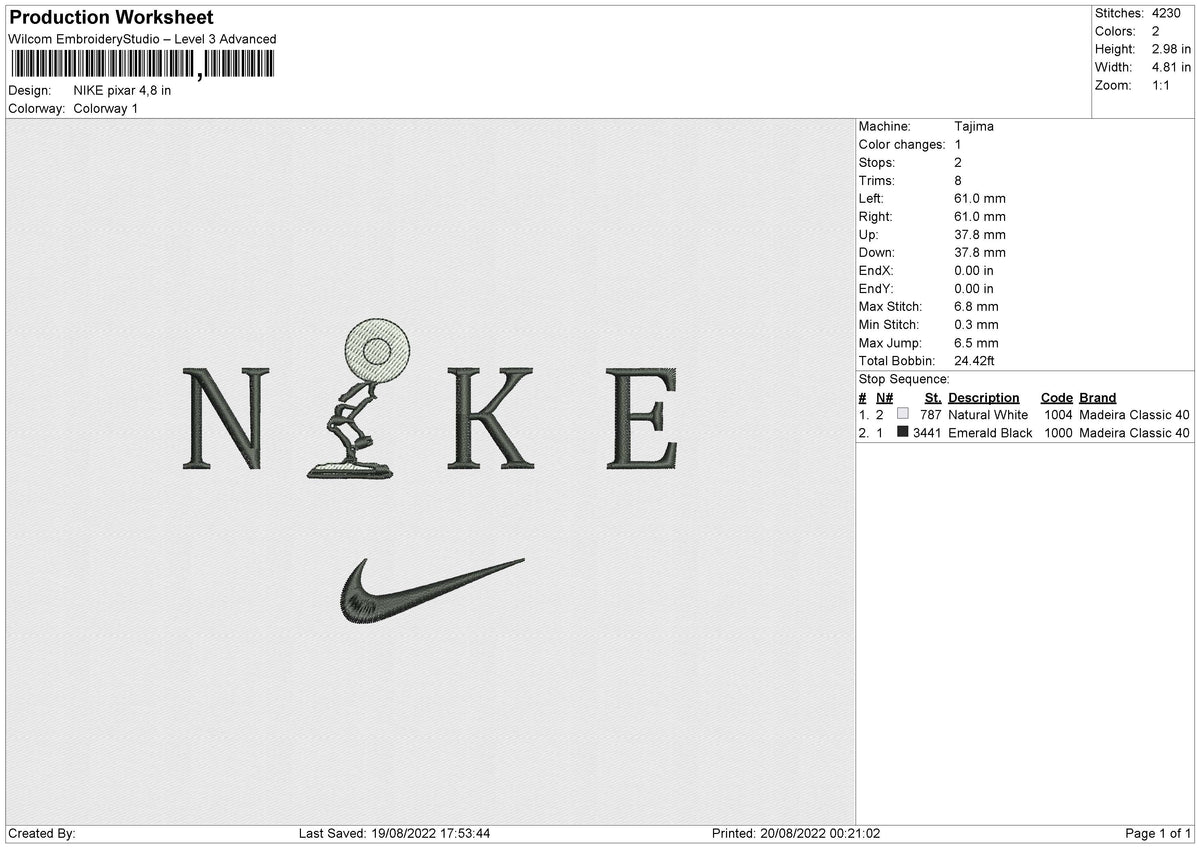The width and height of the screenshot is (1200, 848).
Task: Click the Stops value 2
Action: click(959, 163)
